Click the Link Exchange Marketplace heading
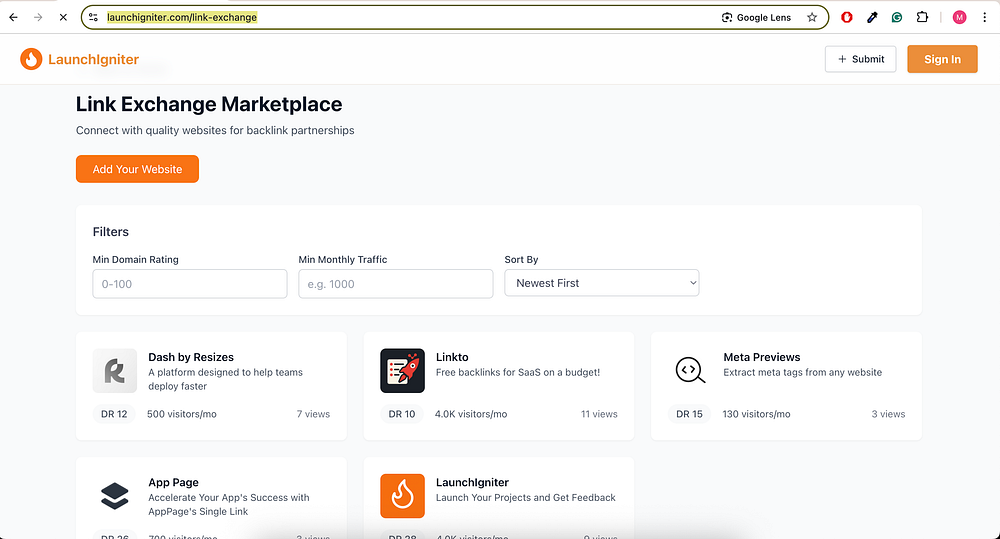Viewport: 1000px width, 539px height. [x=209, y=104]
